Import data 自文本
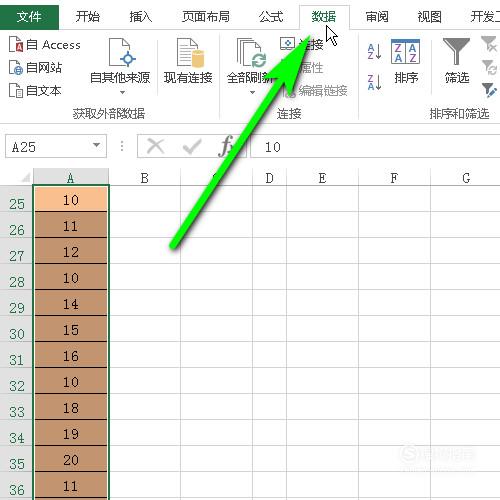500x500 pixels. pos(35,90)
